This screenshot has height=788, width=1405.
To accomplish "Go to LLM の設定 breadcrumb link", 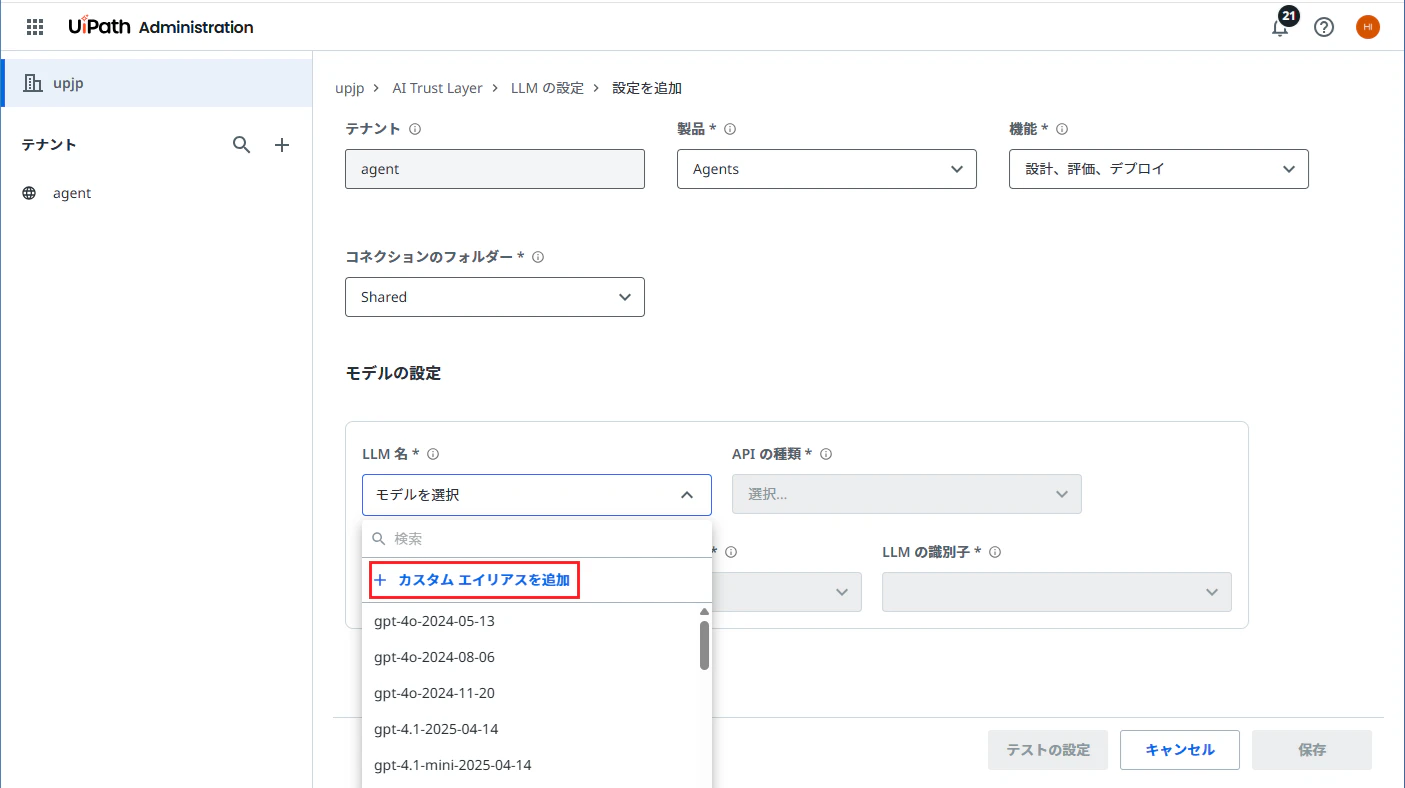I will click(547, 88).
